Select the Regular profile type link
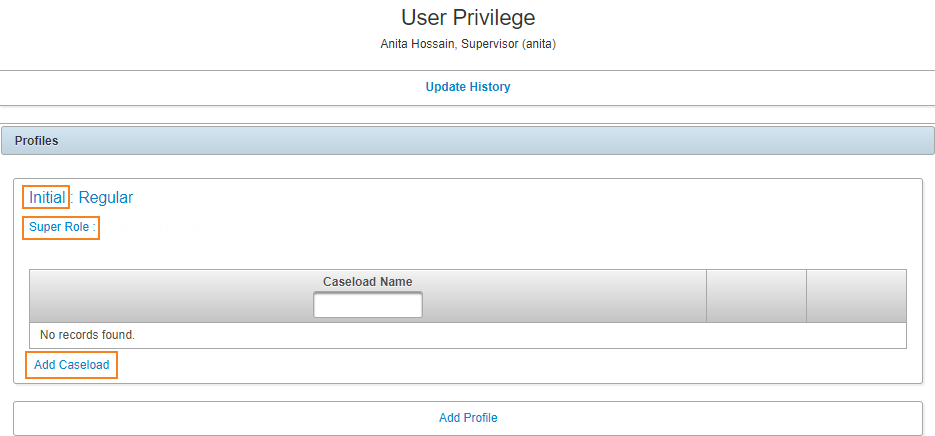Screen dimensions: 935x436 pyautogui.click(x=106, y=197)
